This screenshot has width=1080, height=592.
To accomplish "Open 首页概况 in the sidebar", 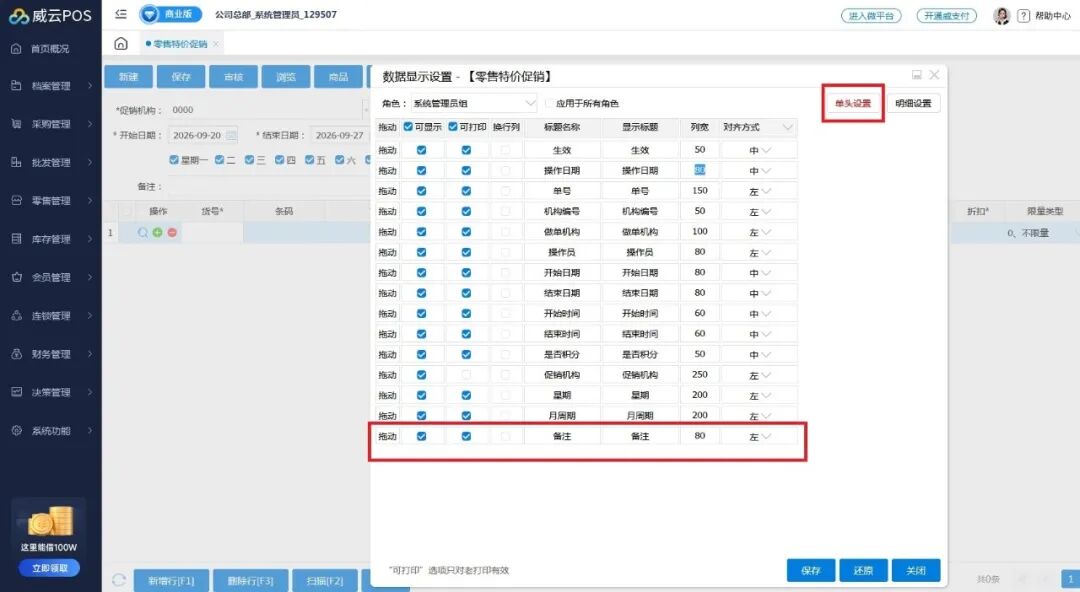I will 50,49.
